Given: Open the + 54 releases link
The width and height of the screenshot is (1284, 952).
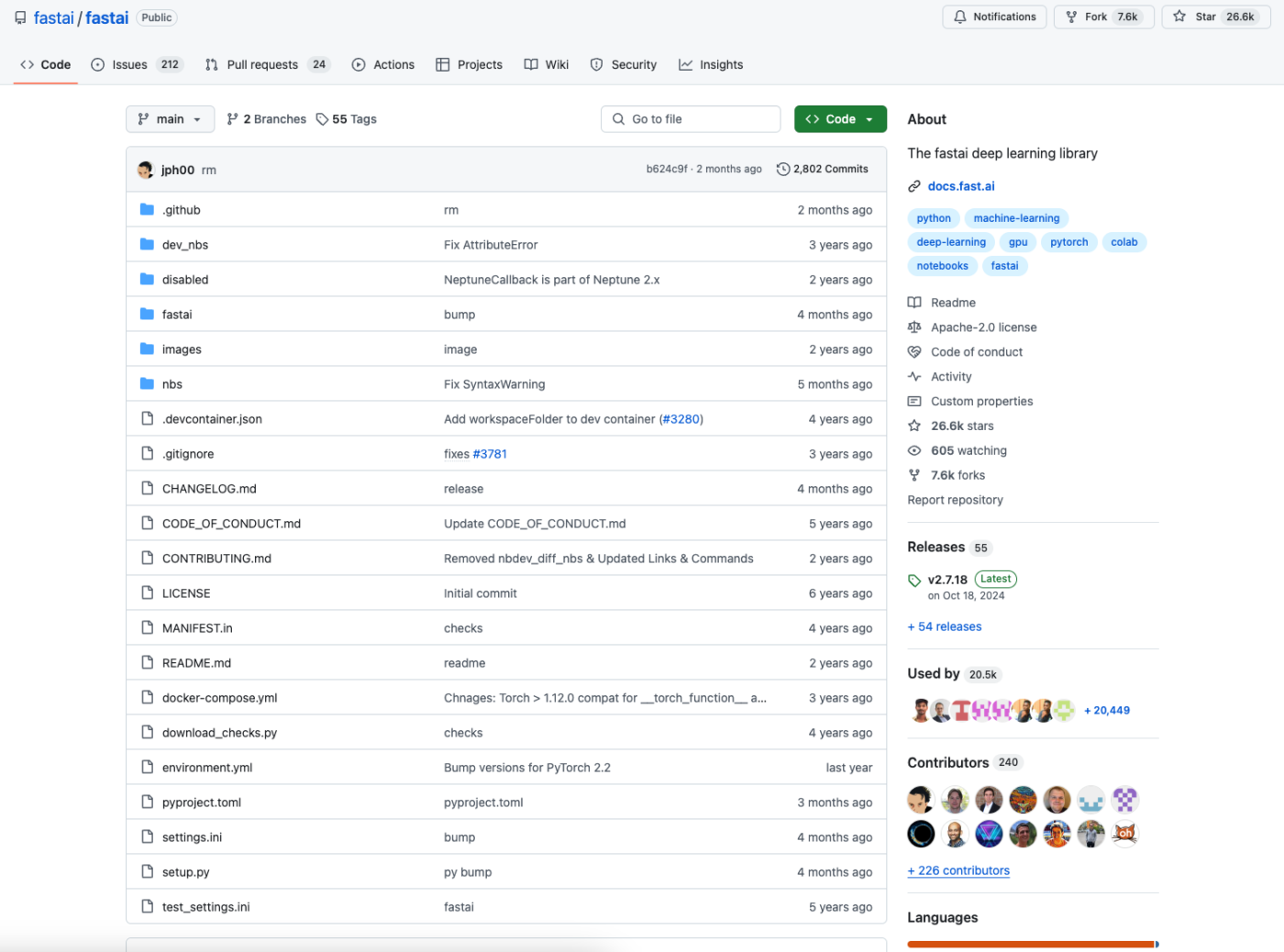Looking at the screenshot, I should (945, 627).
